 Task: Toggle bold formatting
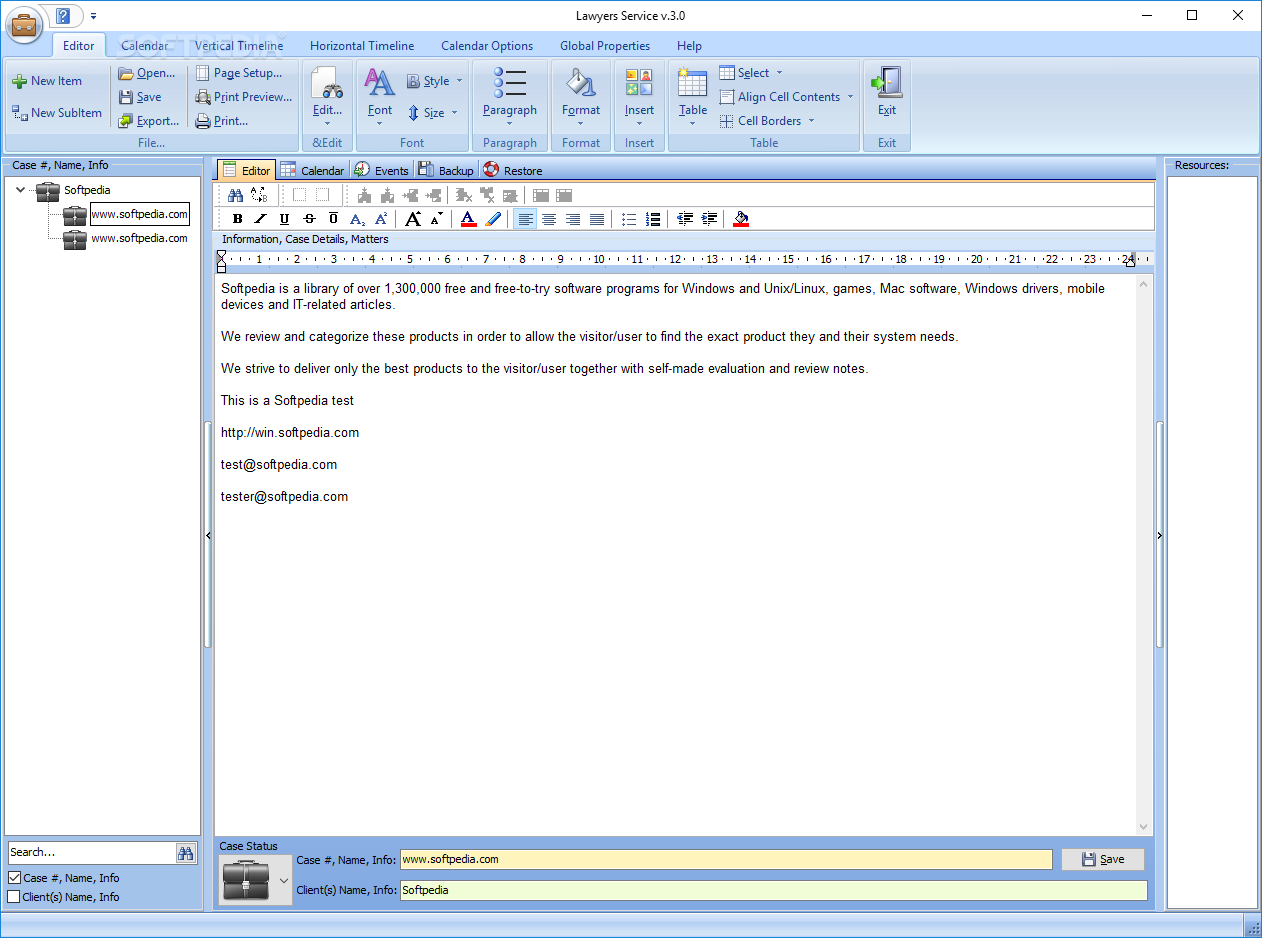[237, 219]
